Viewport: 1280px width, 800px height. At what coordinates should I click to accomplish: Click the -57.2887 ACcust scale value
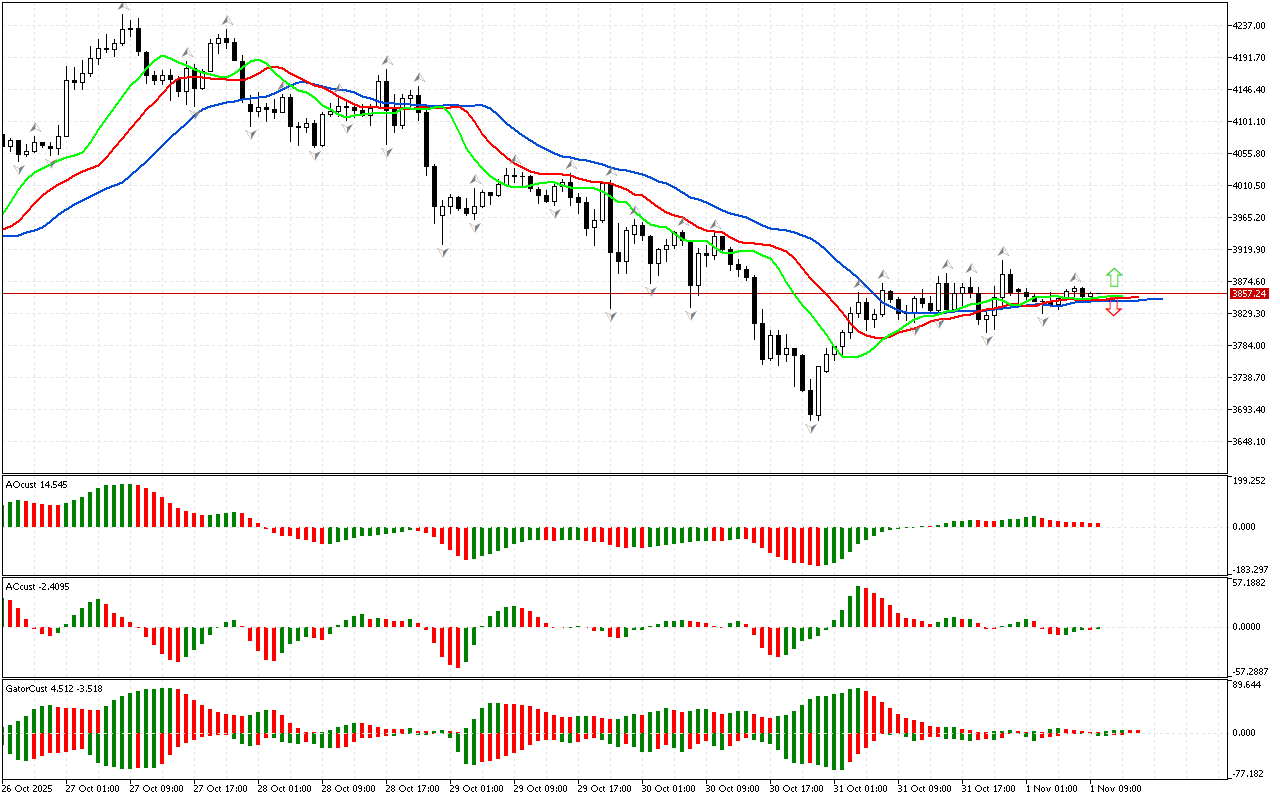coord(1251,671)
